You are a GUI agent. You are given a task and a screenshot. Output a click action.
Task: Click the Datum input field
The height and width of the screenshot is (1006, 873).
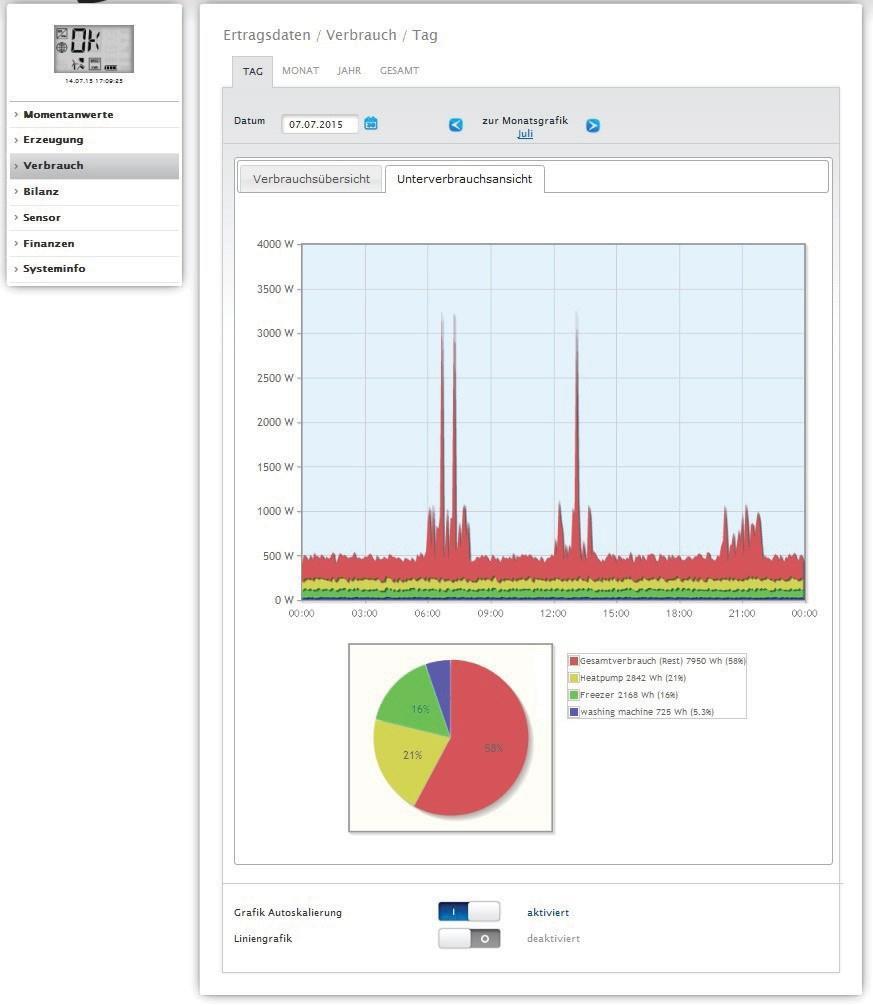[x=319, y=124]
